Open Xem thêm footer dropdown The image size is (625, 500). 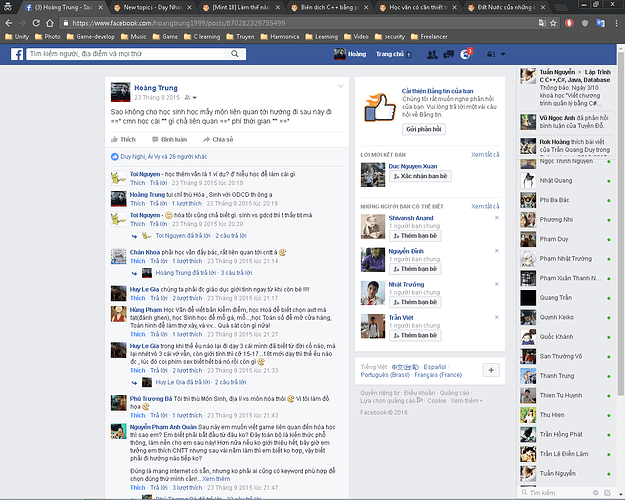[466, 401]
